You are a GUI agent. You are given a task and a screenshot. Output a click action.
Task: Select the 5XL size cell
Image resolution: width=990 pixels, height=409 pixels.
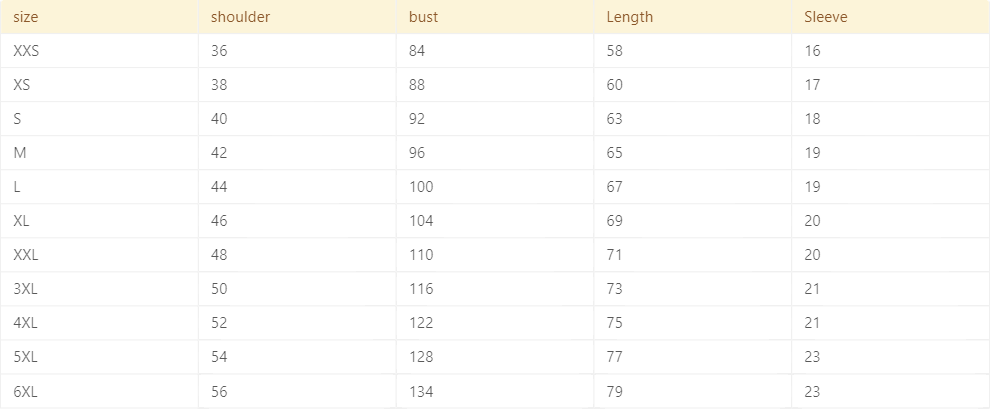point(26,357)
